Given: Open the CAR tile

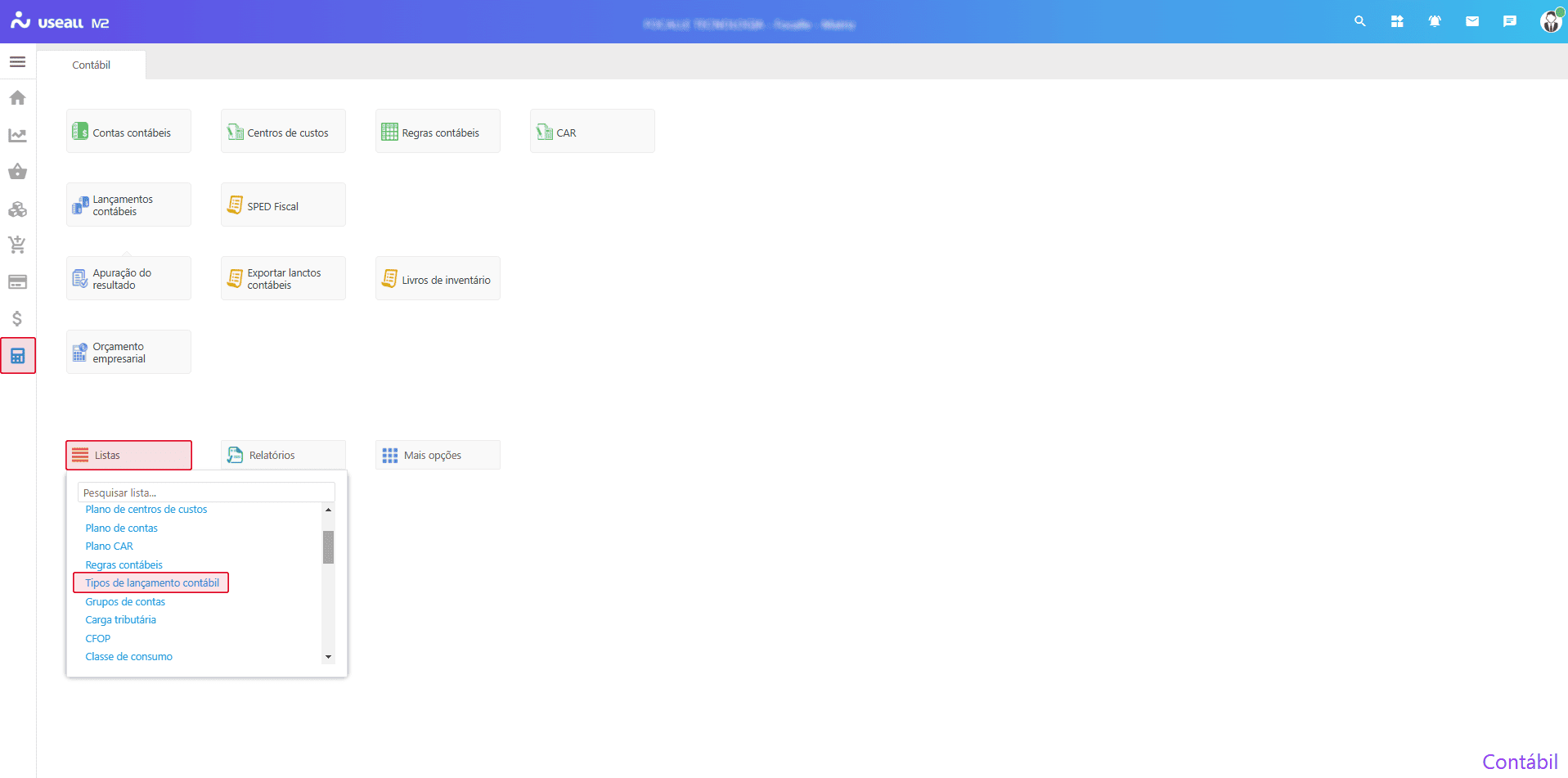Looking at the screenshot, I should tap(592, 131).
